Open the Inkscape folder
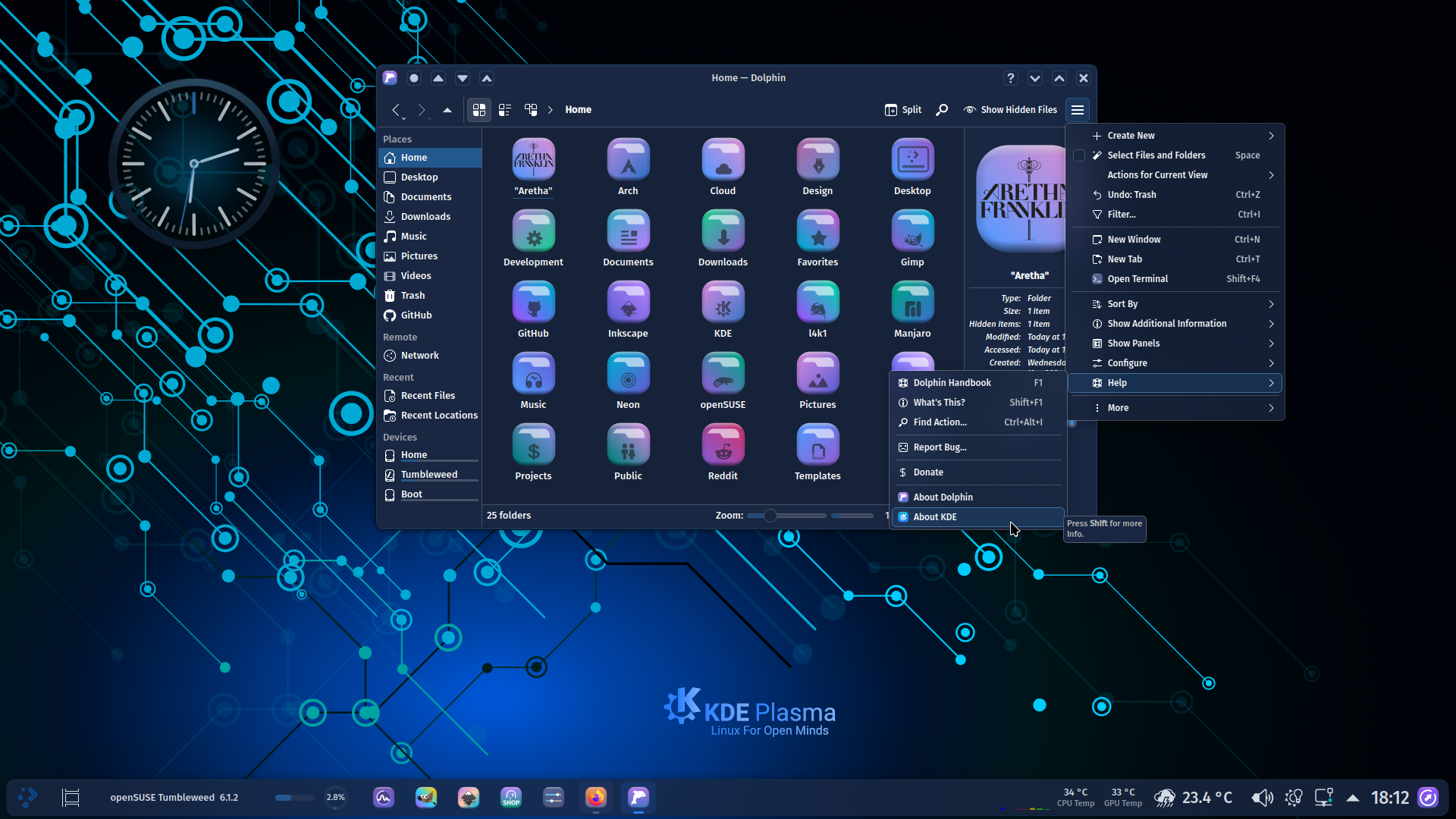 [x=628, y=309]
